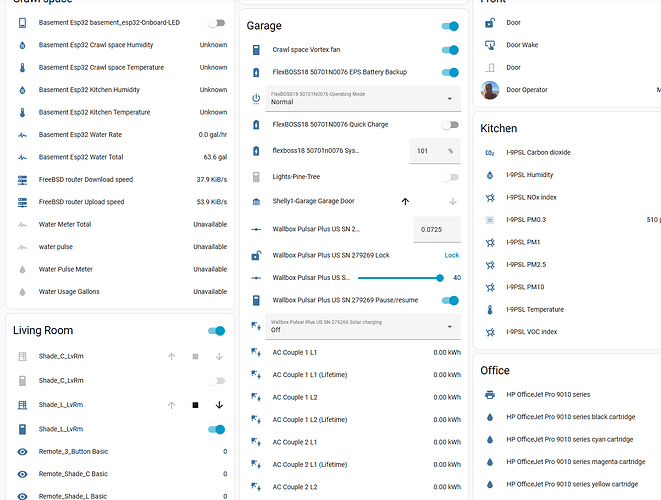Open Basement Esp32 Kitchen Humidity entity
The width and height of the screenshot is (661, 500).
[120, 90]
